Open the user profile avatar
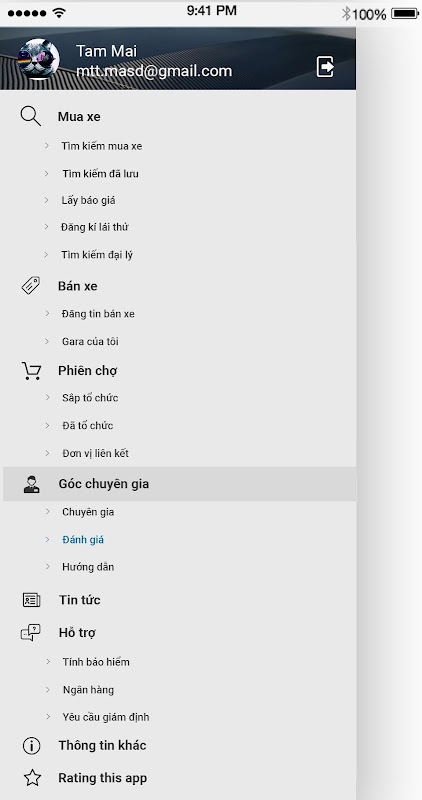Screen dimensions: 422x800 [x=38, y=59]
